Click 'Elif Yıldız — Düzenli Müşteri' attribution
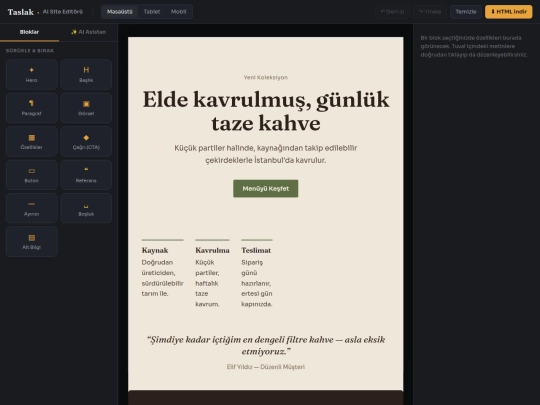The height and width of the screenshot is (405, 540). tap(266, 367)
